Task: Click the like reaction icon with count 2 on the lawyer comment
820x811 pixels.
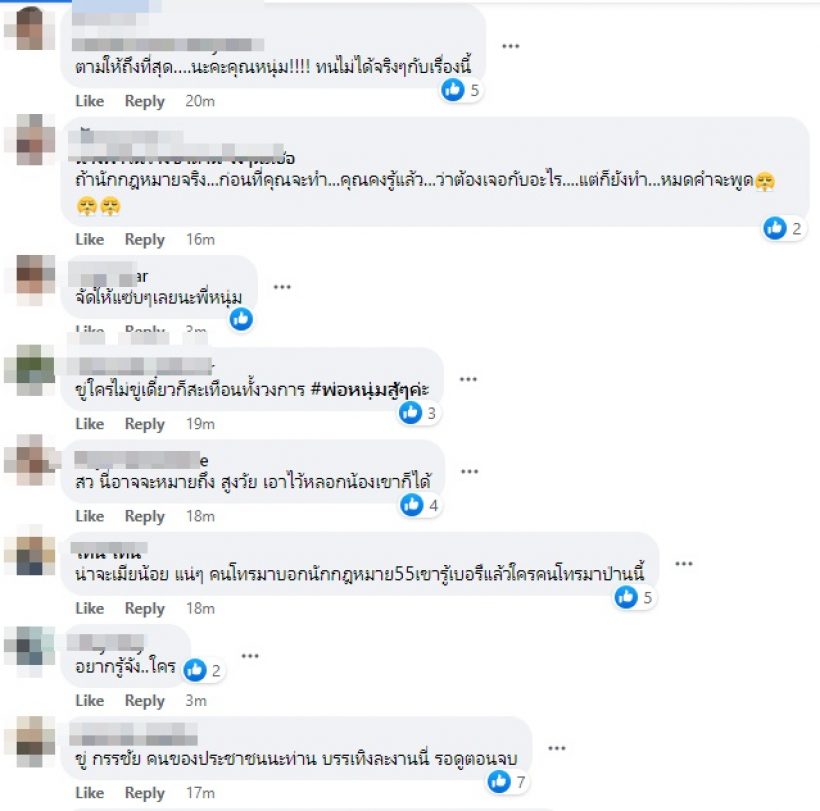Action: [x=775, y=228]
